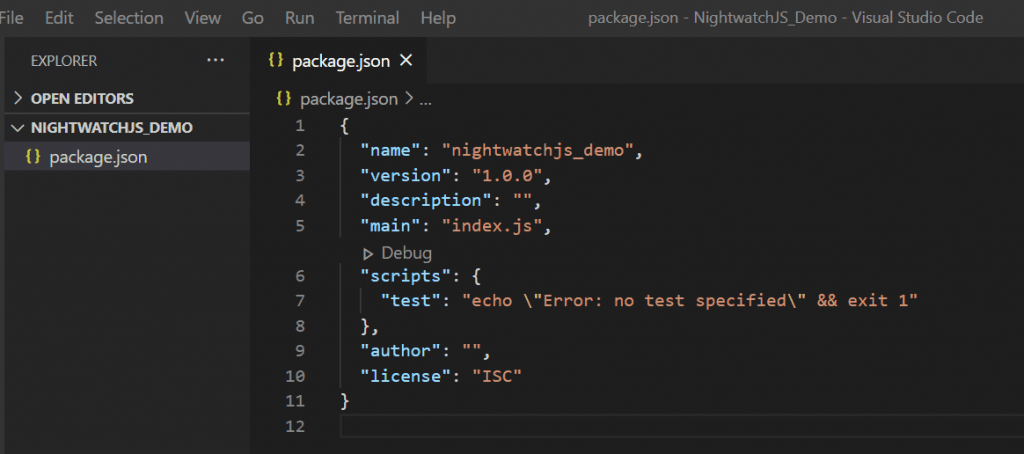The image size is (1024, 454).
Task: Click the breadcrumb ellipsis after package.json
Action: point(425,99)
